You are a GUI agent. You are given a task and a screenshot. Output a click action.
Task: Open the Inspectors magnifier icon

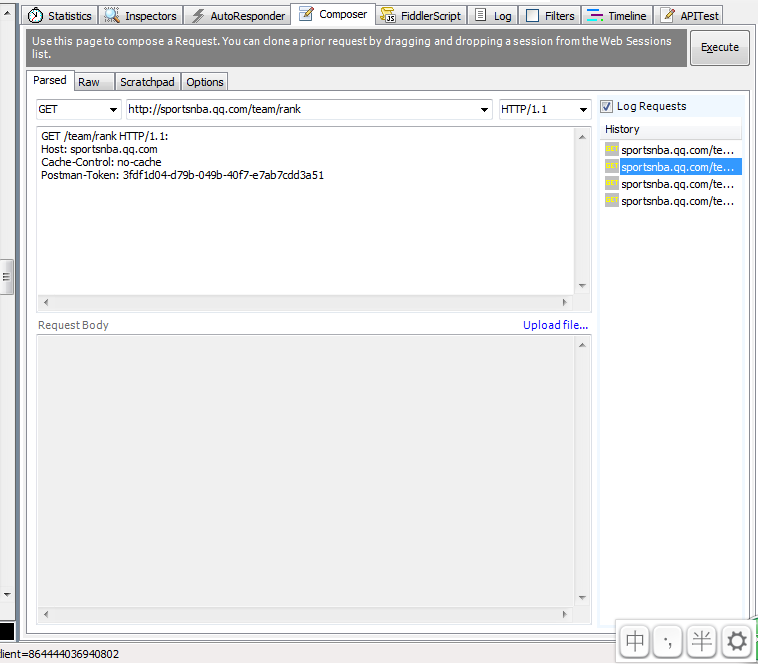(112, 15)
